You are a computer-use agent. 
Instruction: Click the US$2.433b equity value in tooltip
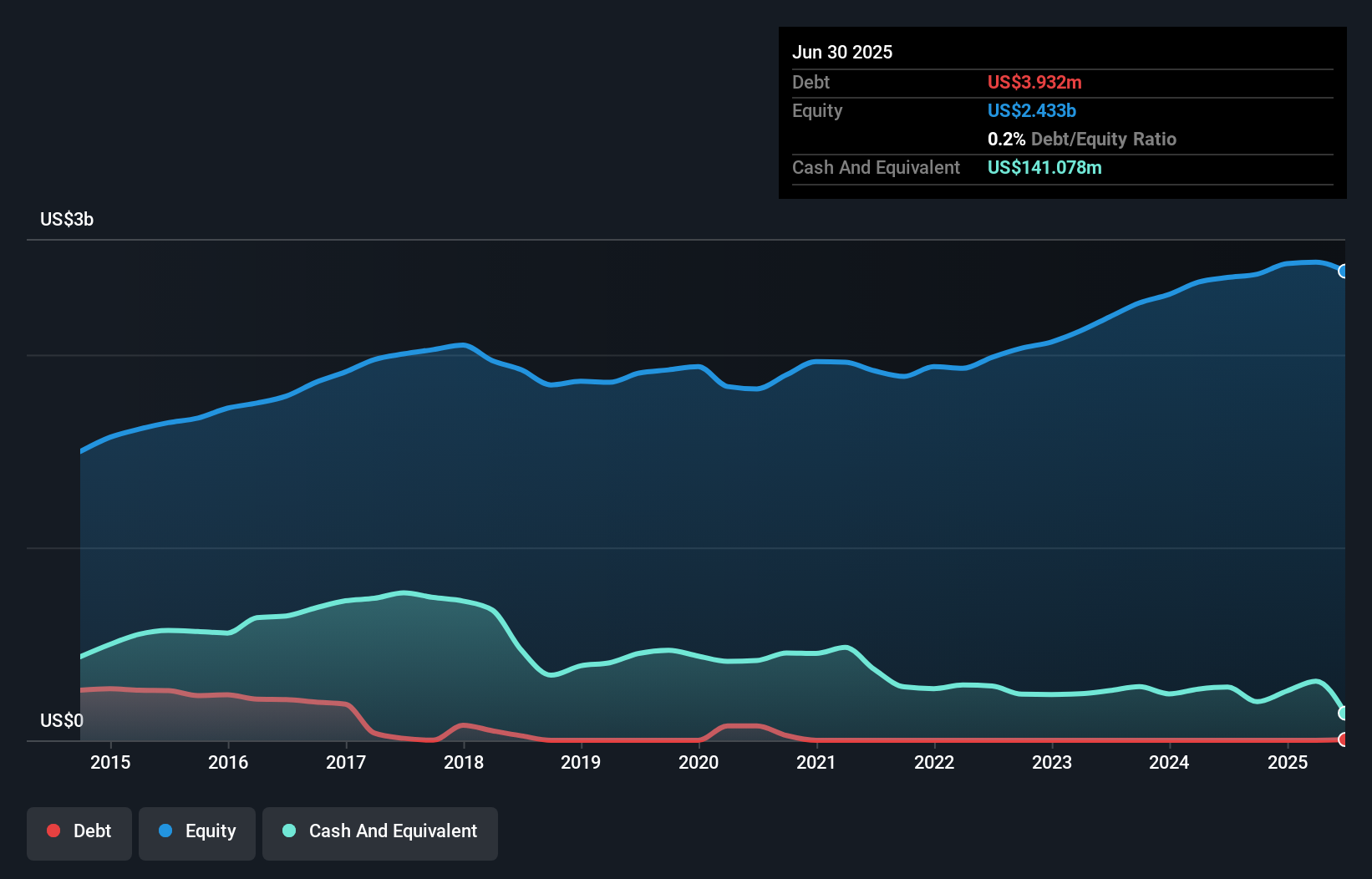[1032, 110]
